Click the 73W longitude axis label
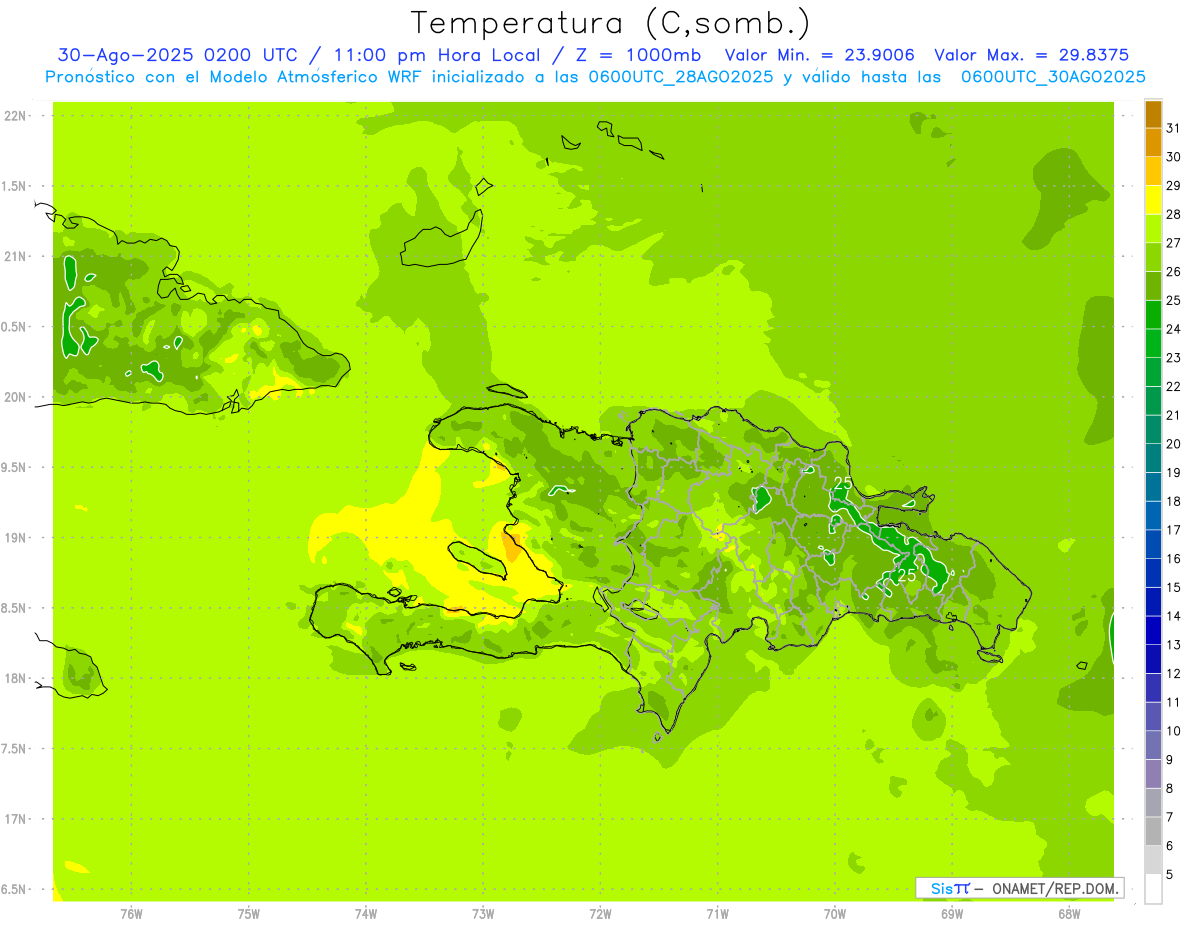The width and height of the screenshot is (1200, 927). coord(483,913)
